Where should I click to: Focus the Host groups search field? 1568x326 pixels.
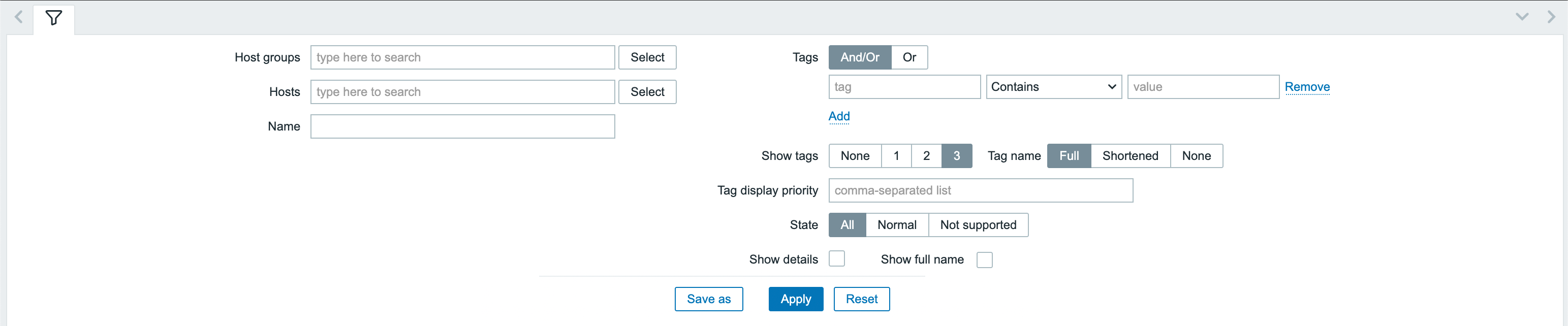[x=462, y=57]
